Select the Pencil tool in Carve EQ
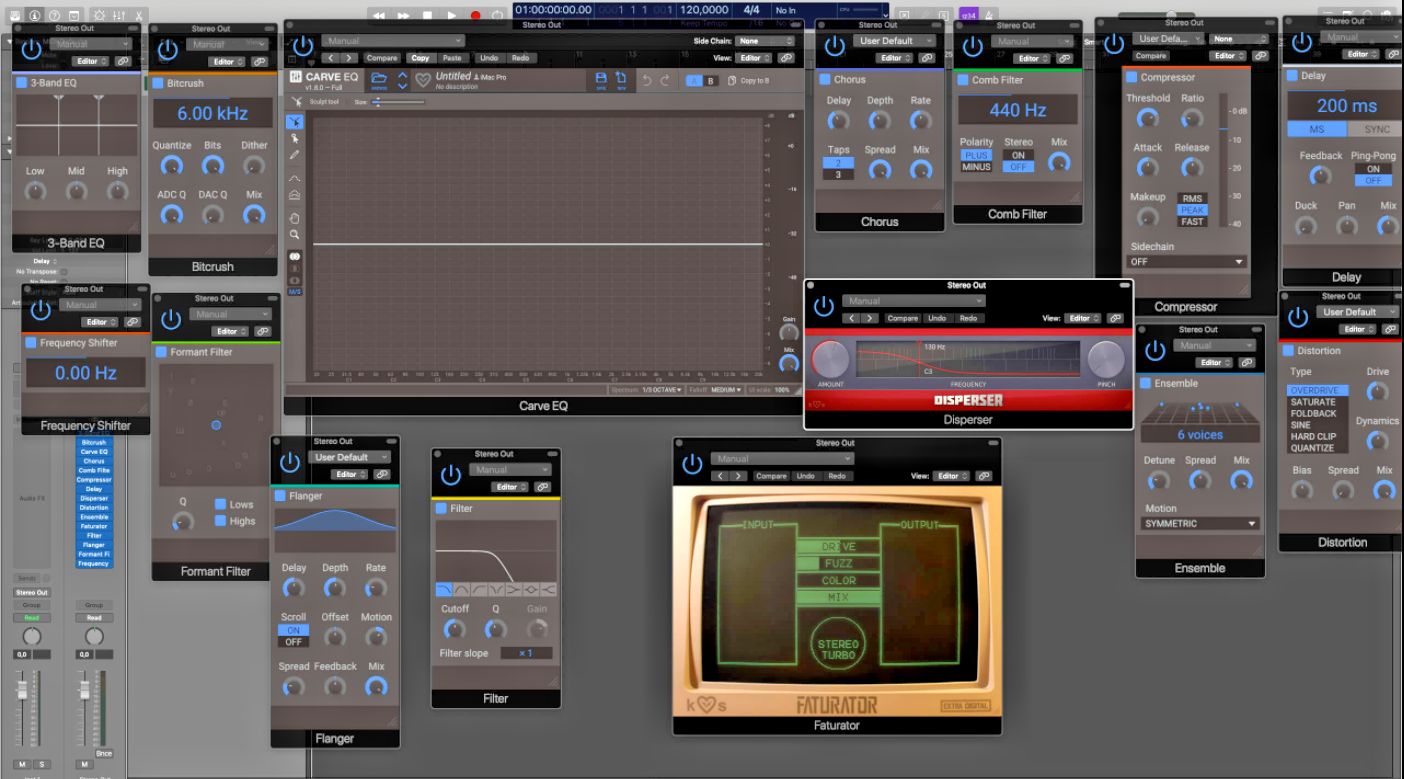This screenshot has height=779, width=1404. (296, 152)
